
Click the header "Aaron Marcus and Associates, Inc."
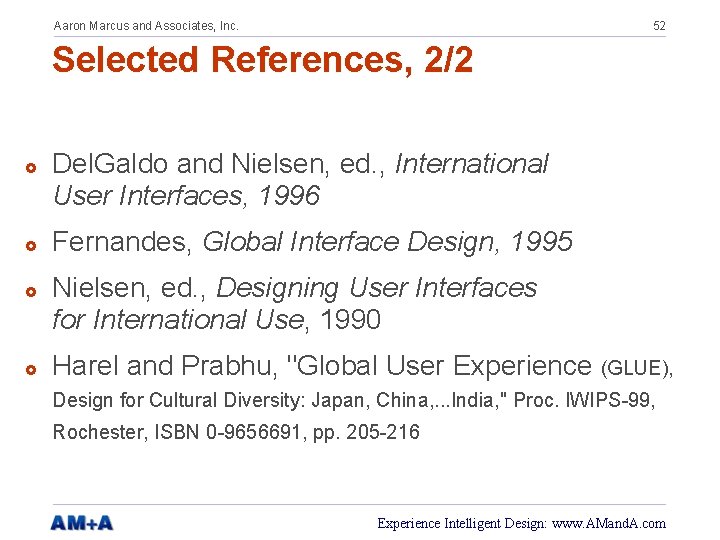146,26
